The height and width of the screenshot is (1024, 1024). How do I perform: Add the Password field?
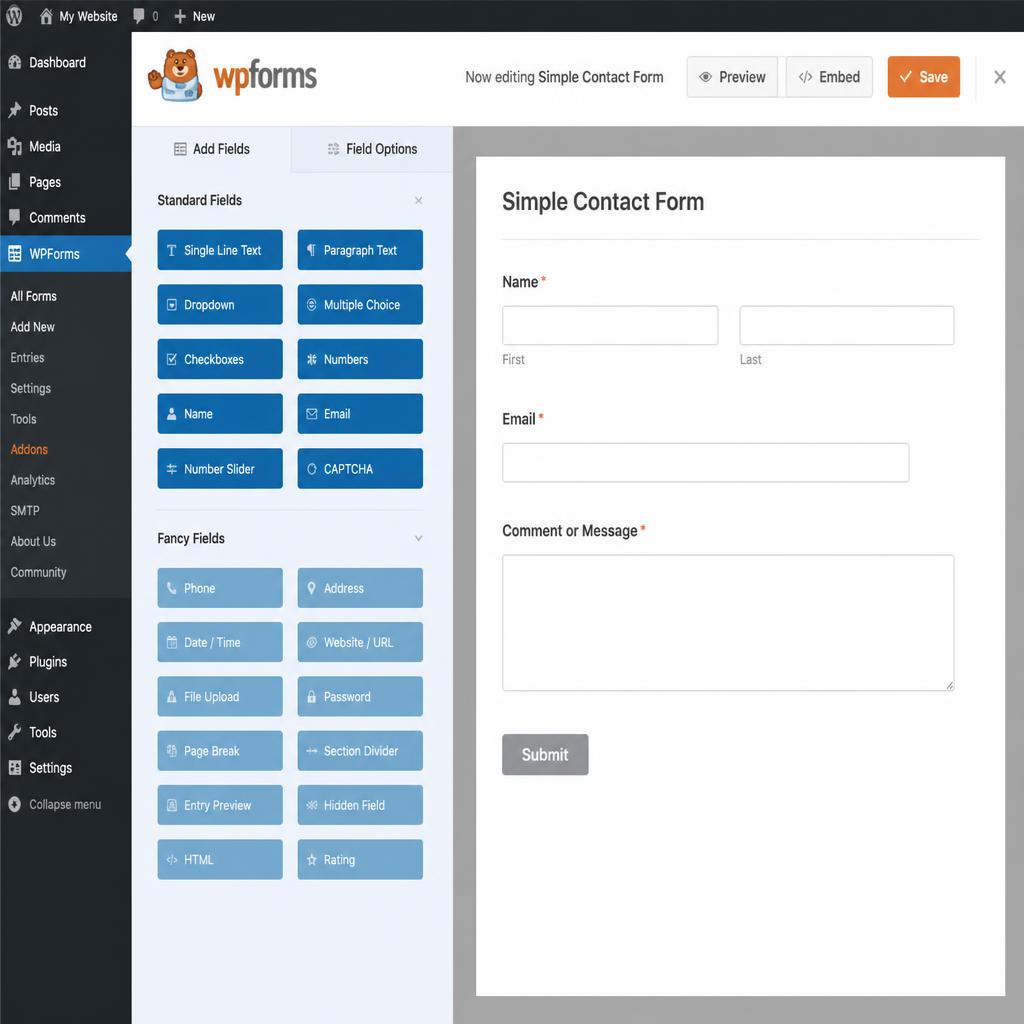[x=360, y=696]
